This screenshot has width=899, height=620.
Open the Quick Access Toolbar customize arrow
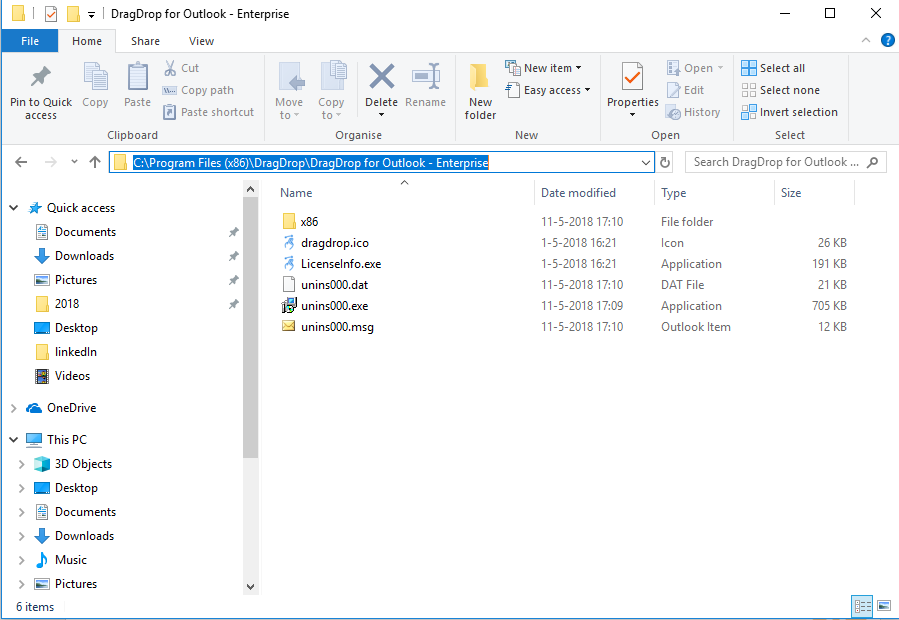tap(91, 14)
